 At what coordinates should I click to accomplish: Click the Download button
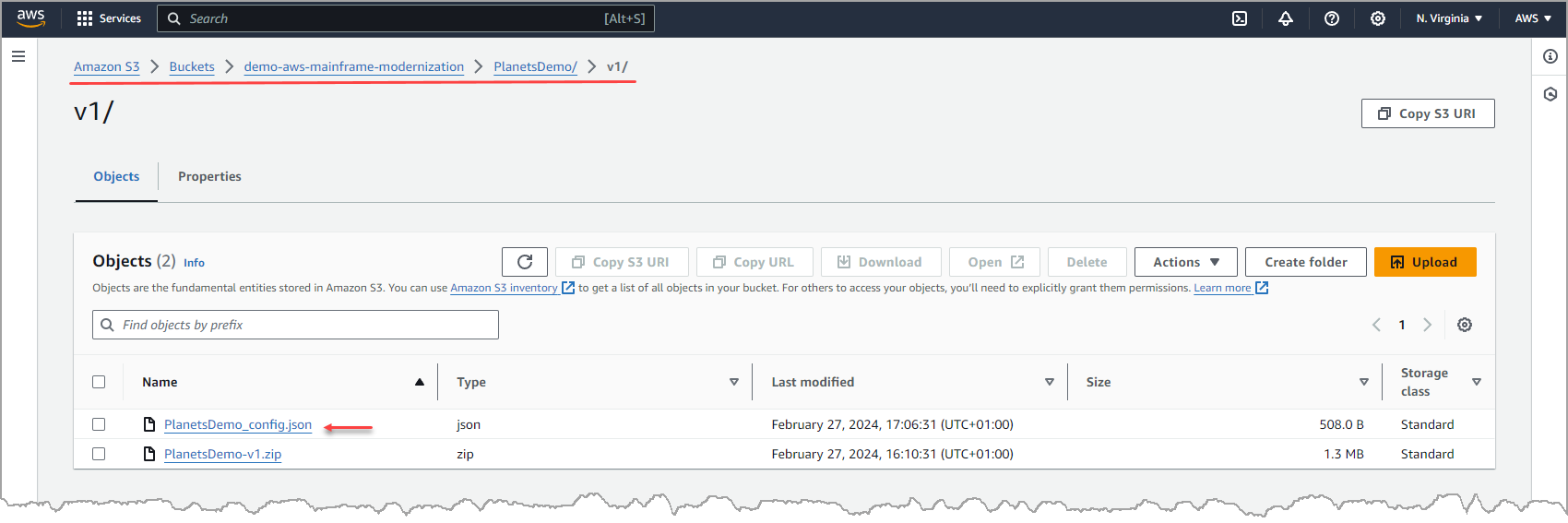tap(881, 262)
